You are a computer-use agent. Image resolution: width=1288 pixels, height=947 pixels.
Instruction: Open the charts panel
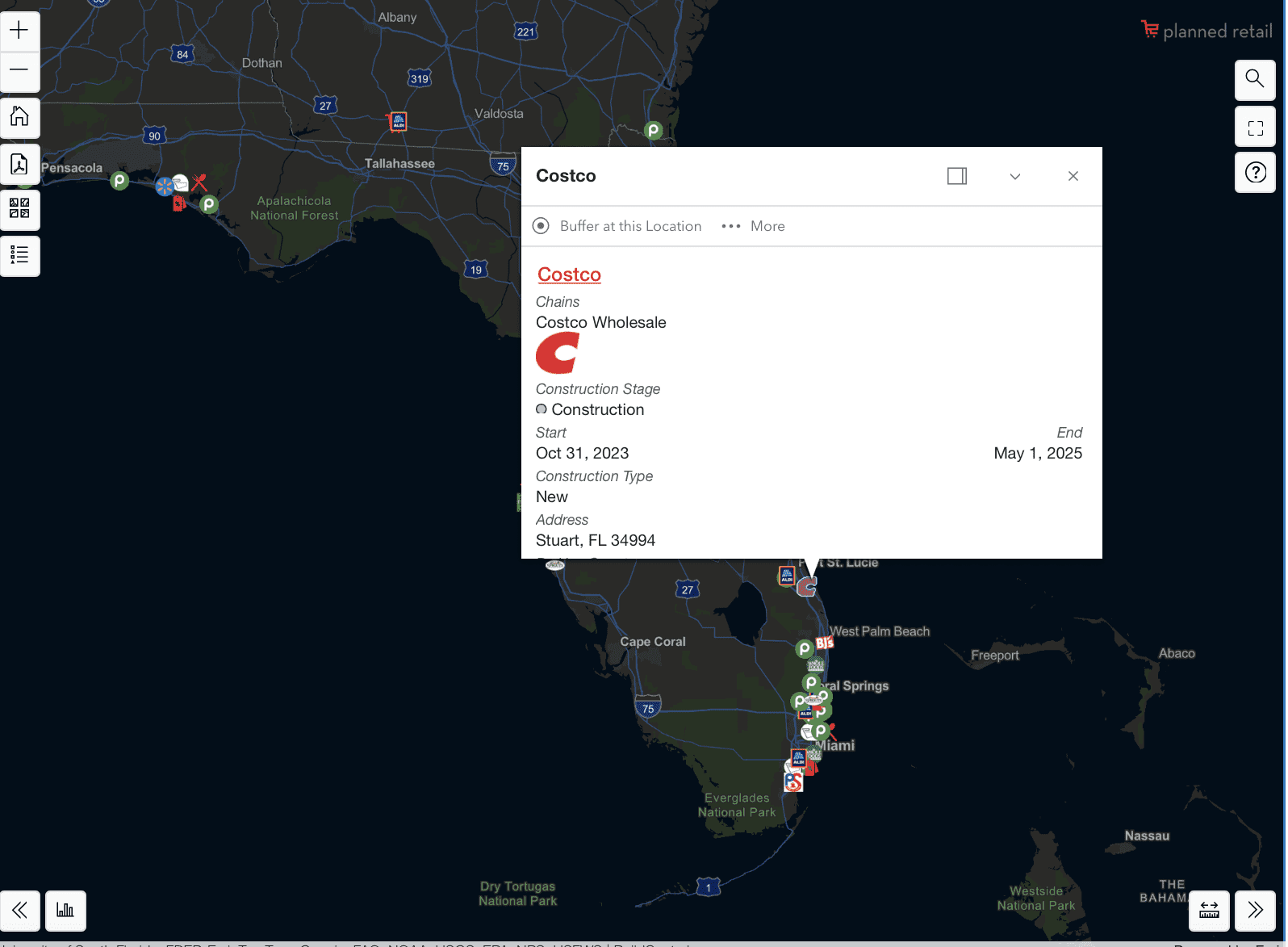pos(65,910)
